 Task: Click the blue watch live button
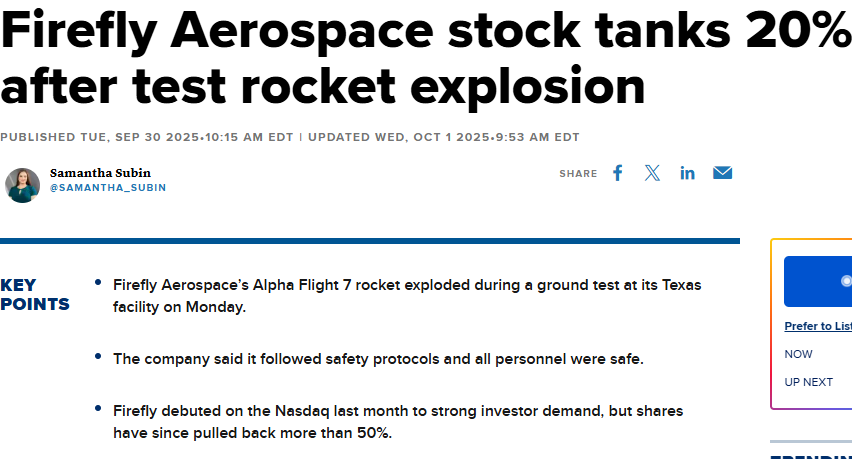coord(817,281)
